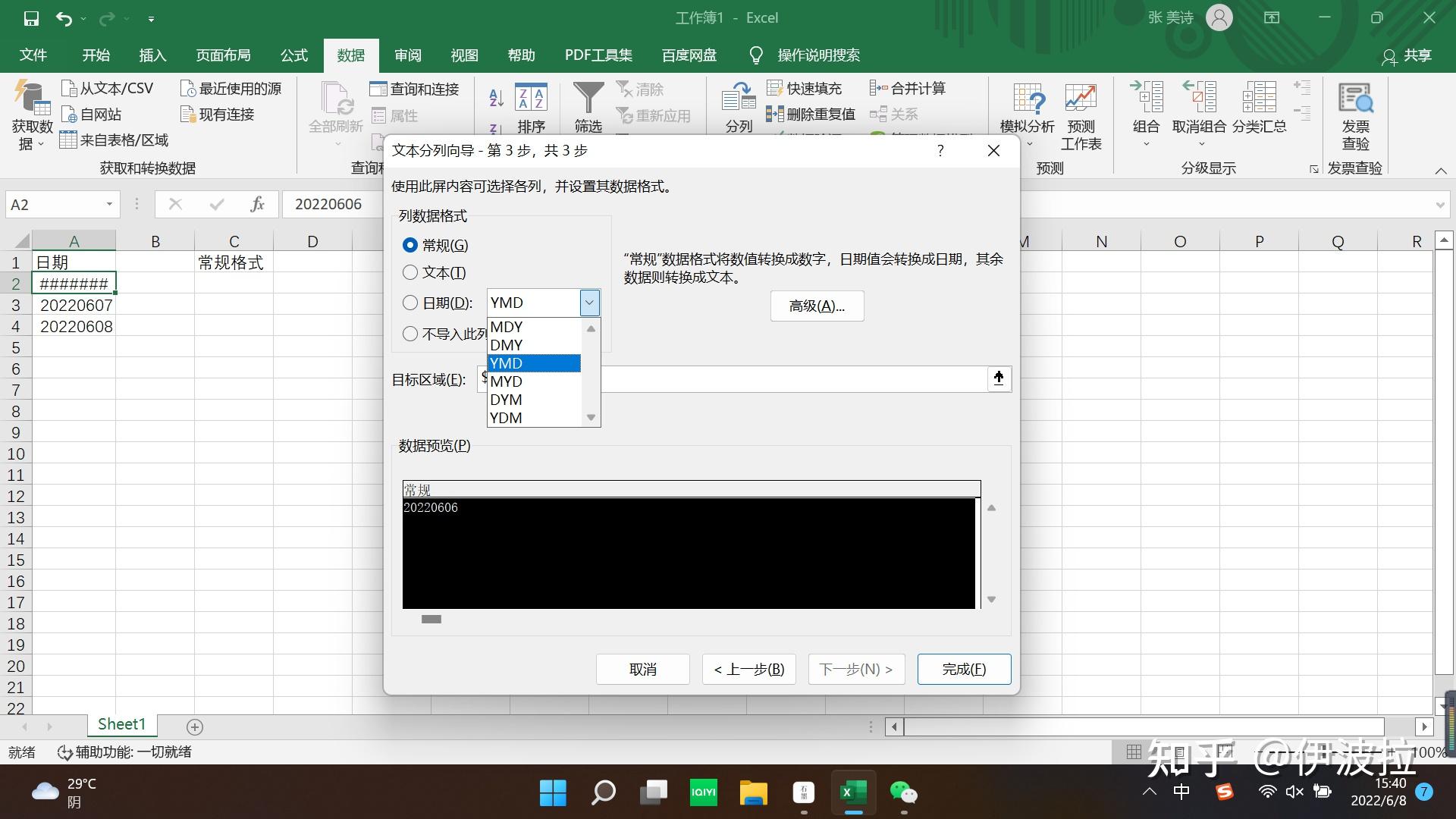Viewport: 1456px width, 819px height.
Task: Click the data preview scroll-down arrow
Action: [991, 599]
